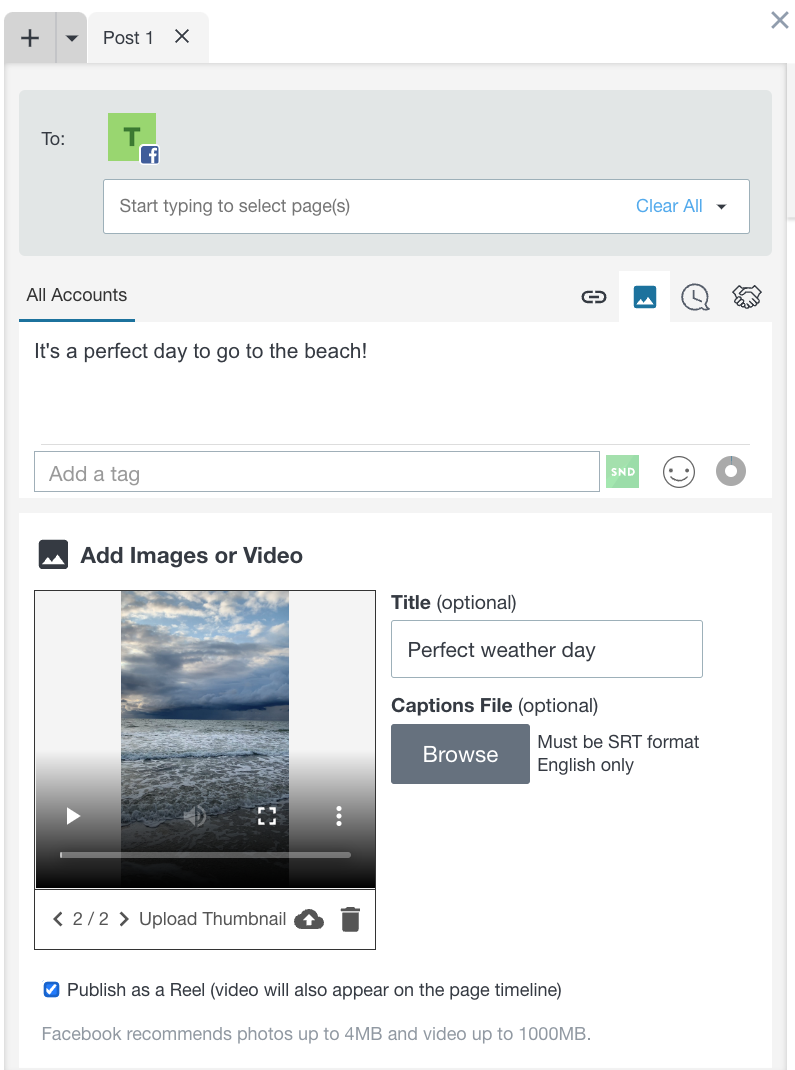Open the video more options menu
Image resolution: width=795 pixels, height=1070 pixels.
point(338,816)
